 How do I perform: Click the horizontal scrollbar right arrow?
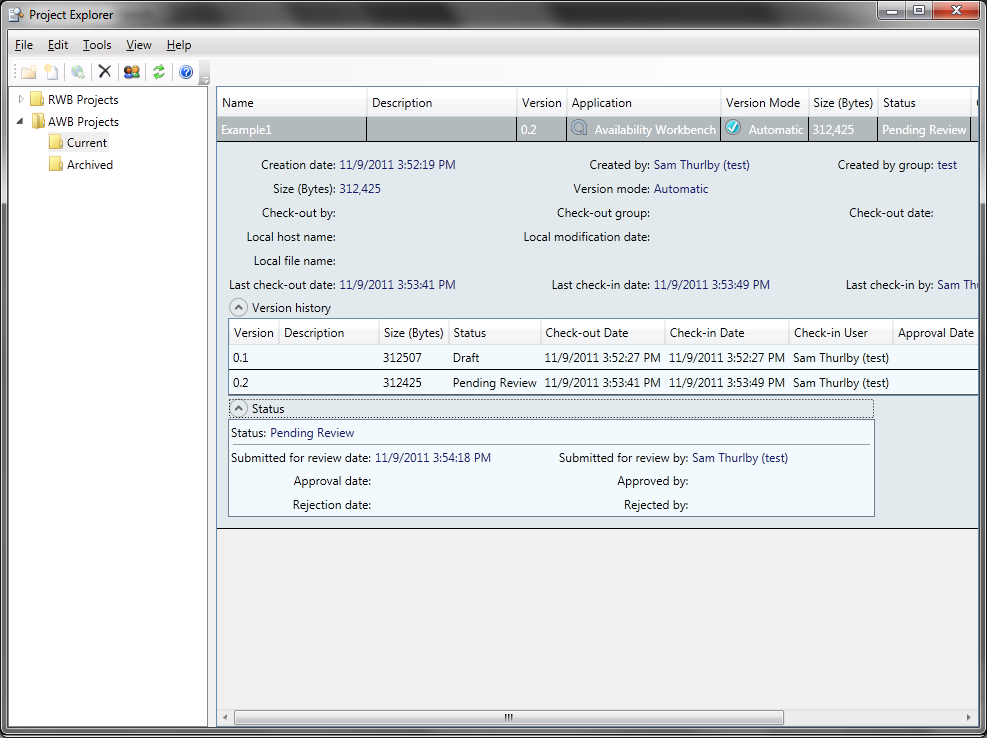pyautogui.click(x=968, y=717)
